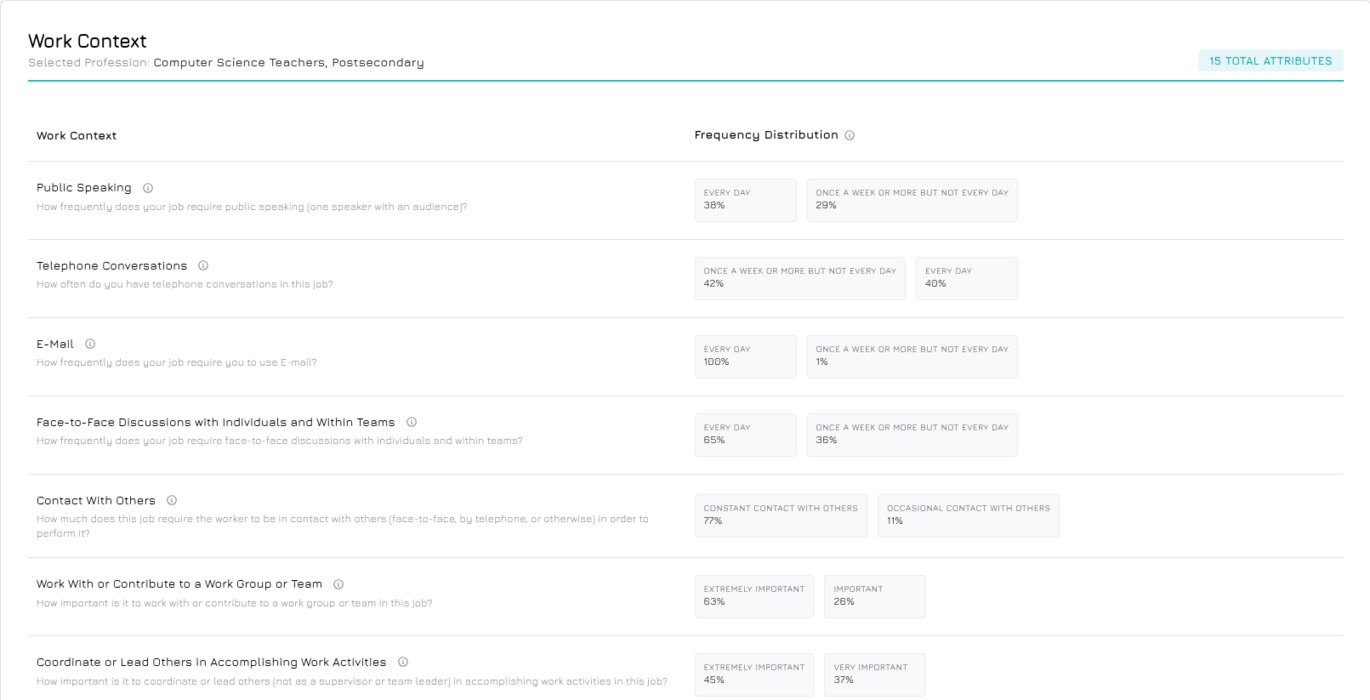
Task: Click info icon beside Coordinate or Lead Others
Action: 403,662
